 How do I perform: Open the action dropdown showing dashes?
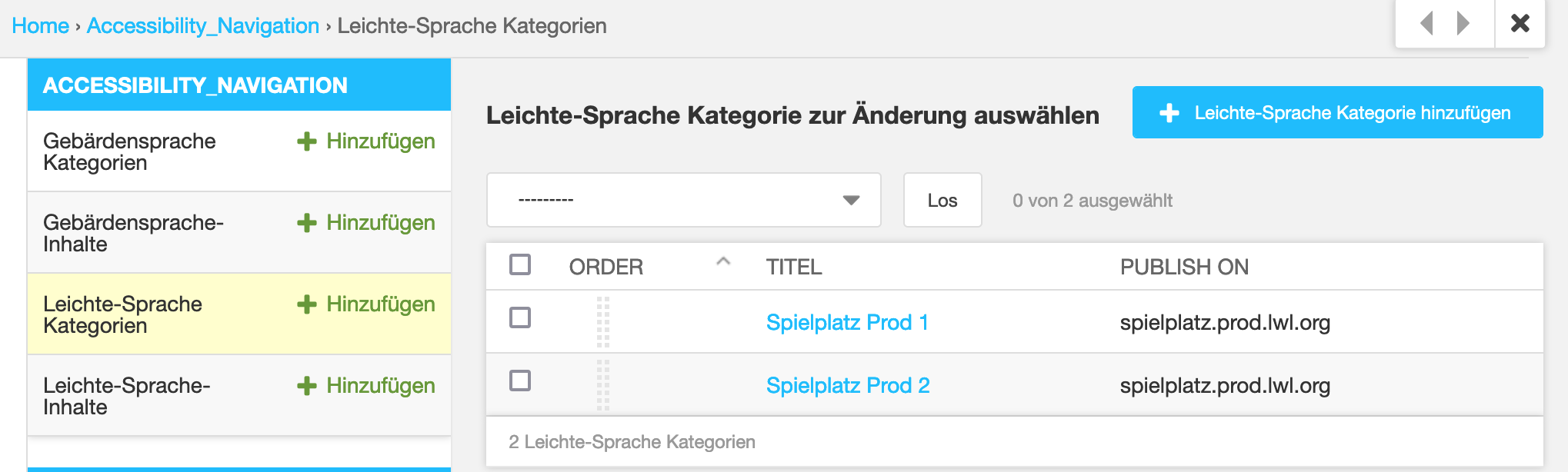coord(684,200)
